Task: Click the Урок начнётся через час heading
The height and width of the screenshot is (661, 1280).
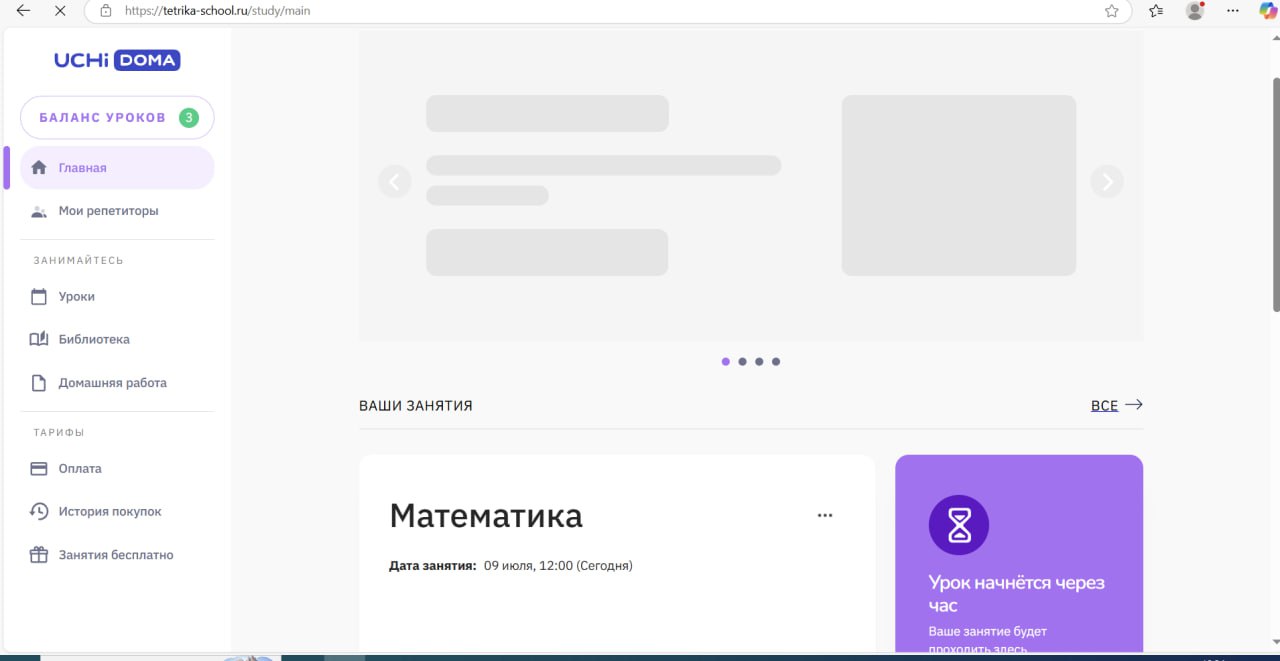Action: click(x=1017, y=594)
